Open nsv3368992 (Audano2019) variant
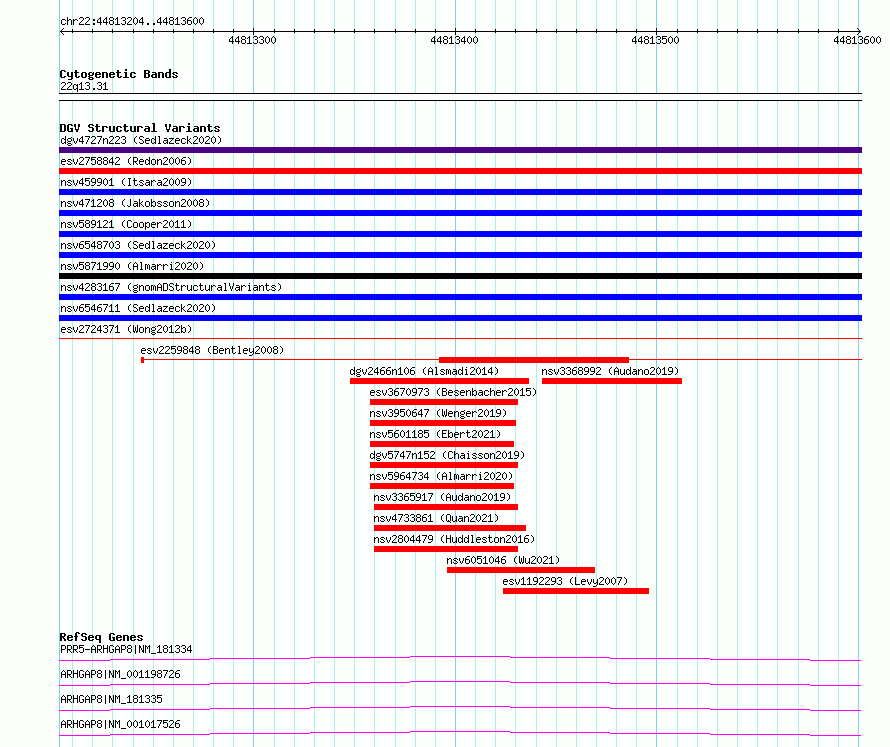The width and height of the screenshot is (890, 747). (x=610, y=371)
